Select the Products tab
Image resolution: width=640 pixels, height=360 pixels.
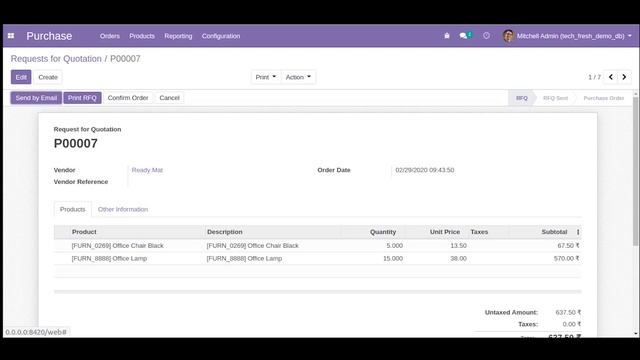73,209
